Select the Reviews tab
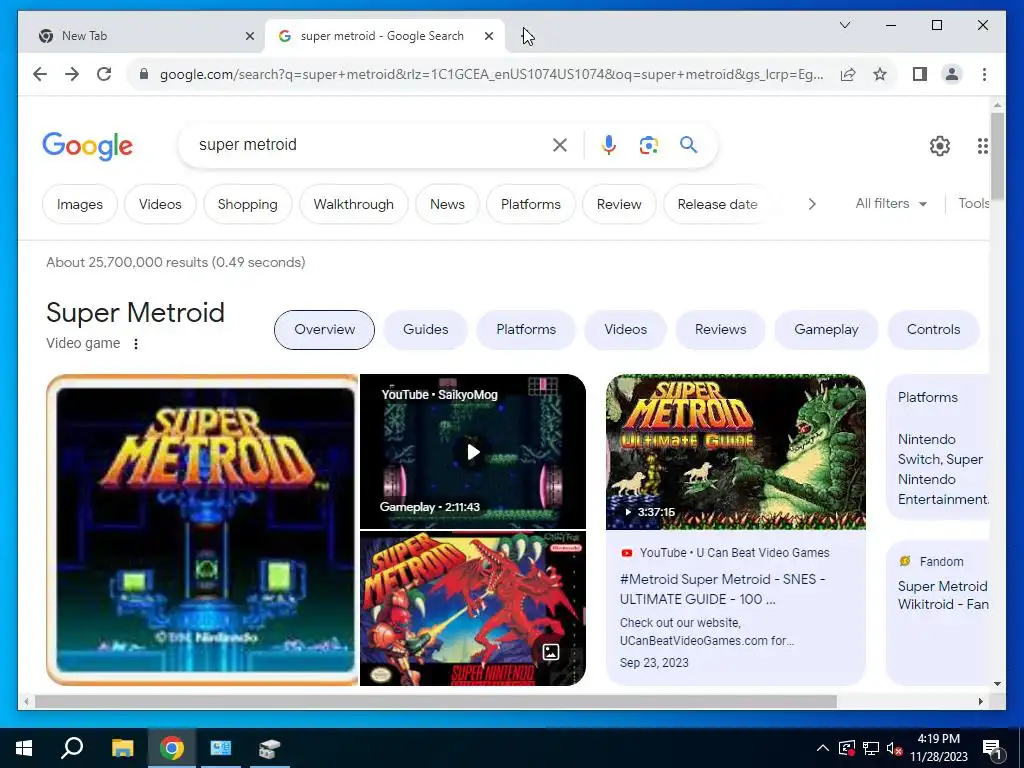 point(720,330)
